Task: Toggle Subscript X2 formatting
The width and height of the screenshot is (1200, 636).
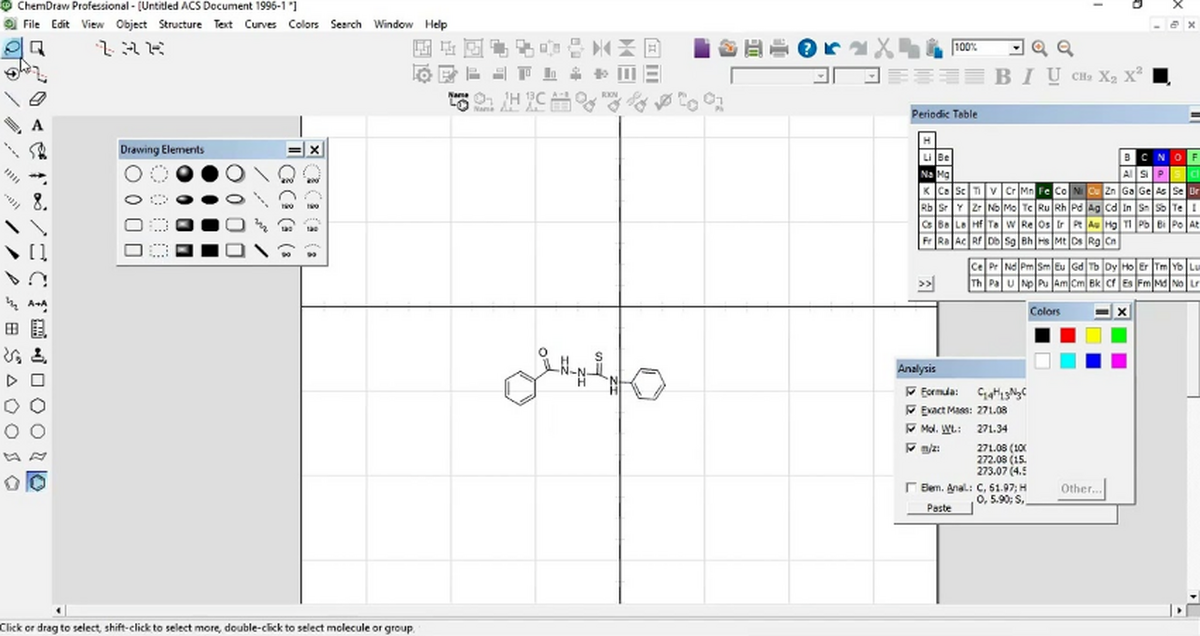Action: [1107, 76]
